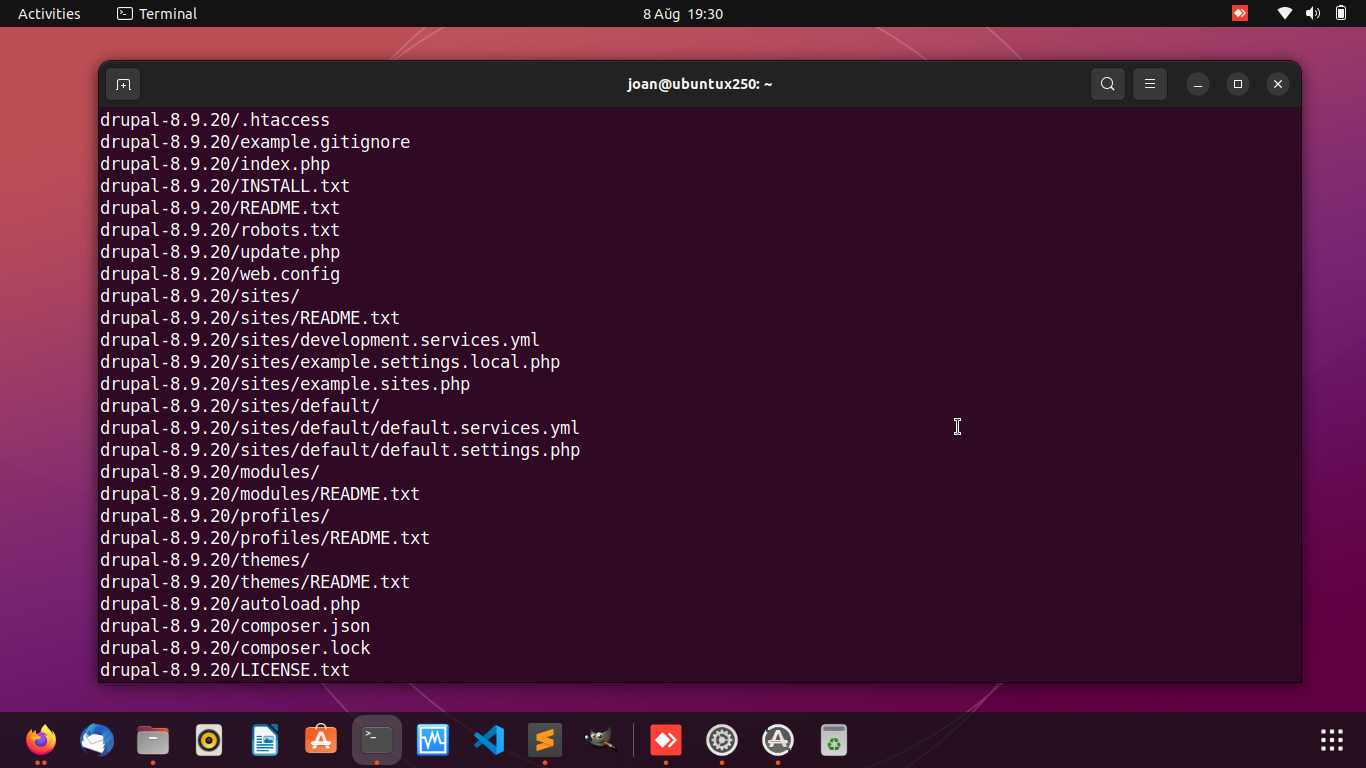
Task: Click the drupal-8.9.20/README.txt line
Action: pyautogui.click(x=220, y=208)
